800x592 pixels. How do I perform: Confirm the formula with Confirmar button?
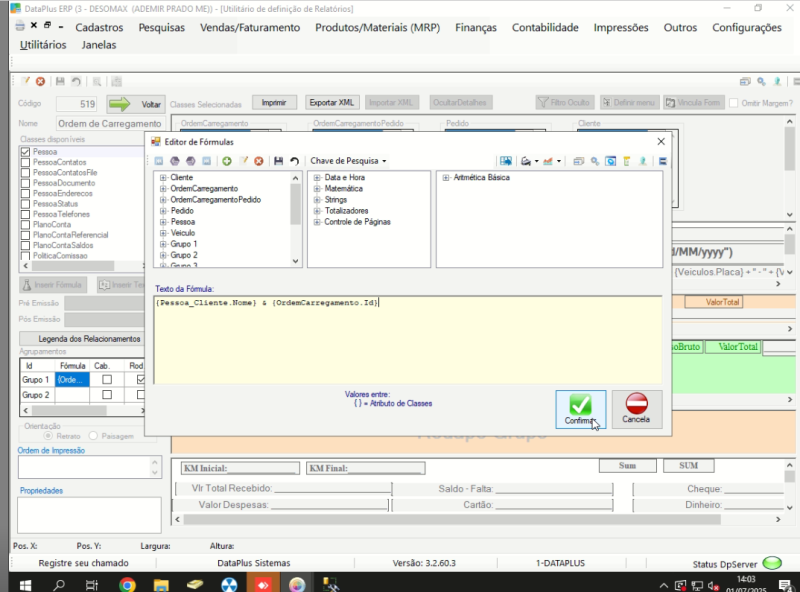[x=581, y=409]
